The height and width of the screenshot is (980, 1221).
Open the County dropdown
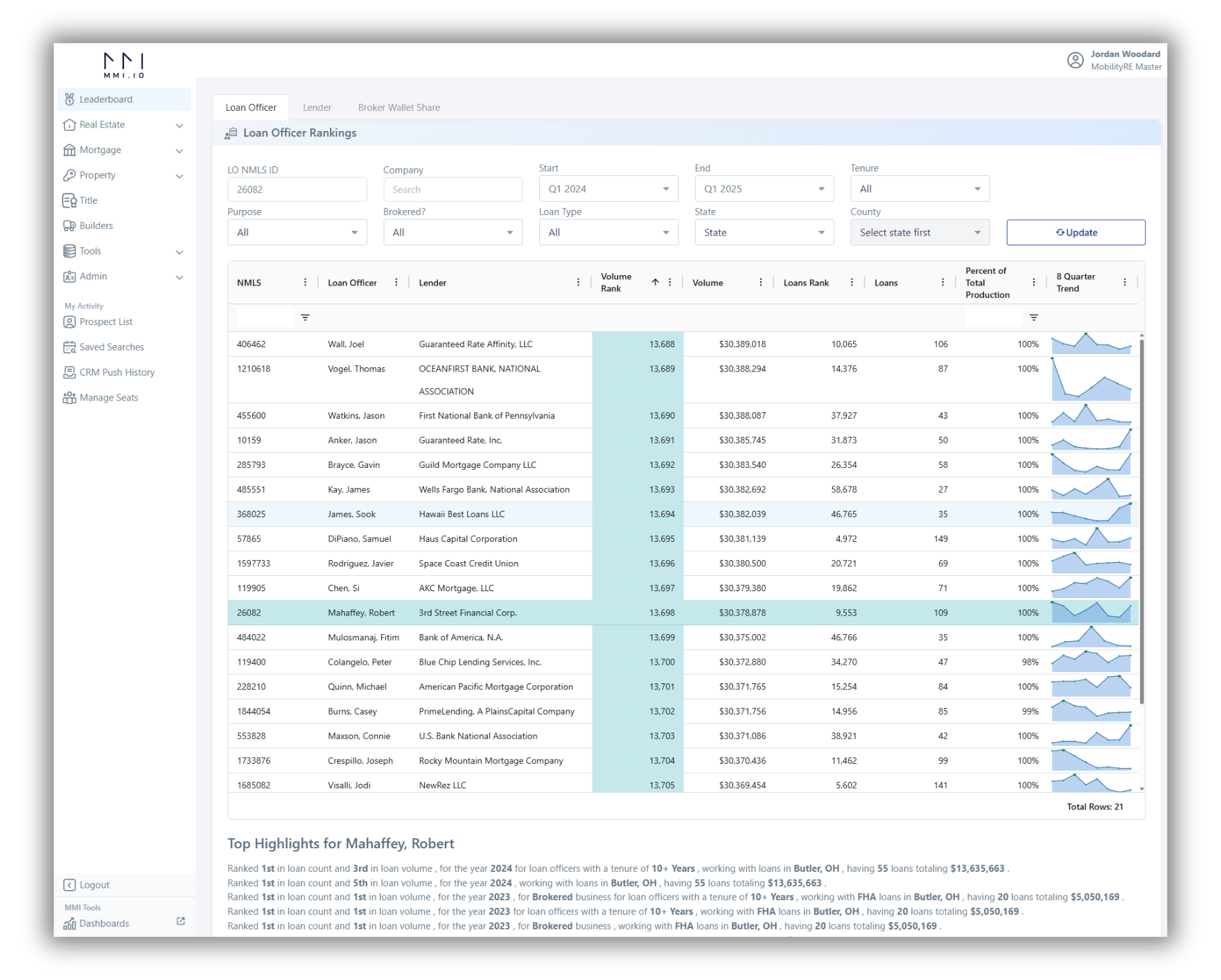click(x=920, y=232)
